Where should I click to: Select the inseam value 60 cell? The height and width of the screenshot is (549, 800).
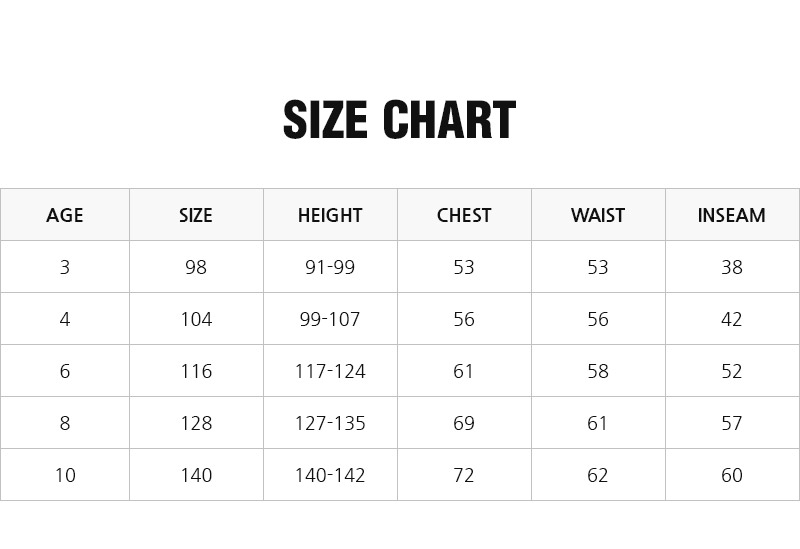click(732, 475)
